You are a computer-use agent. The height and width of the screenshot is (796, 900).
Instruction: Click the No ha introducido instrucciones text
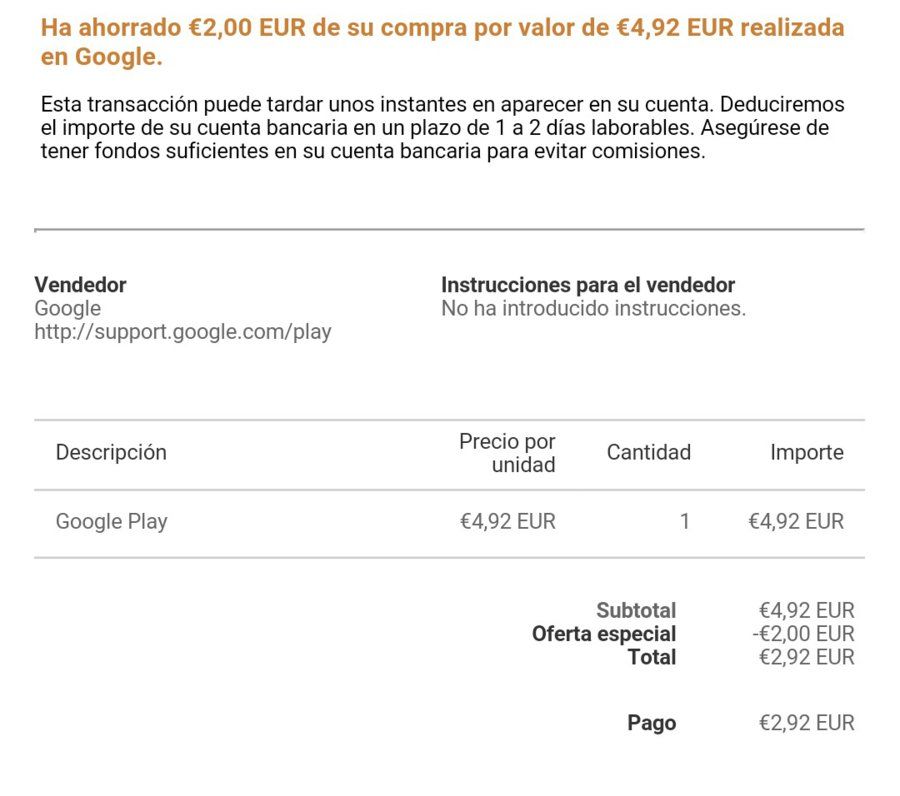pos(593,308)
